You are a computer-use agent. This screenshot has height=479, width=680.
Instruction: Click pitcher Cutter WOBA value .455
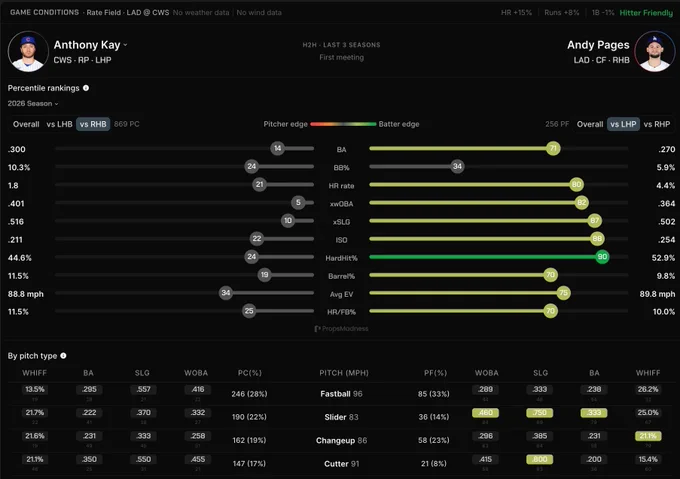point(197,459)
